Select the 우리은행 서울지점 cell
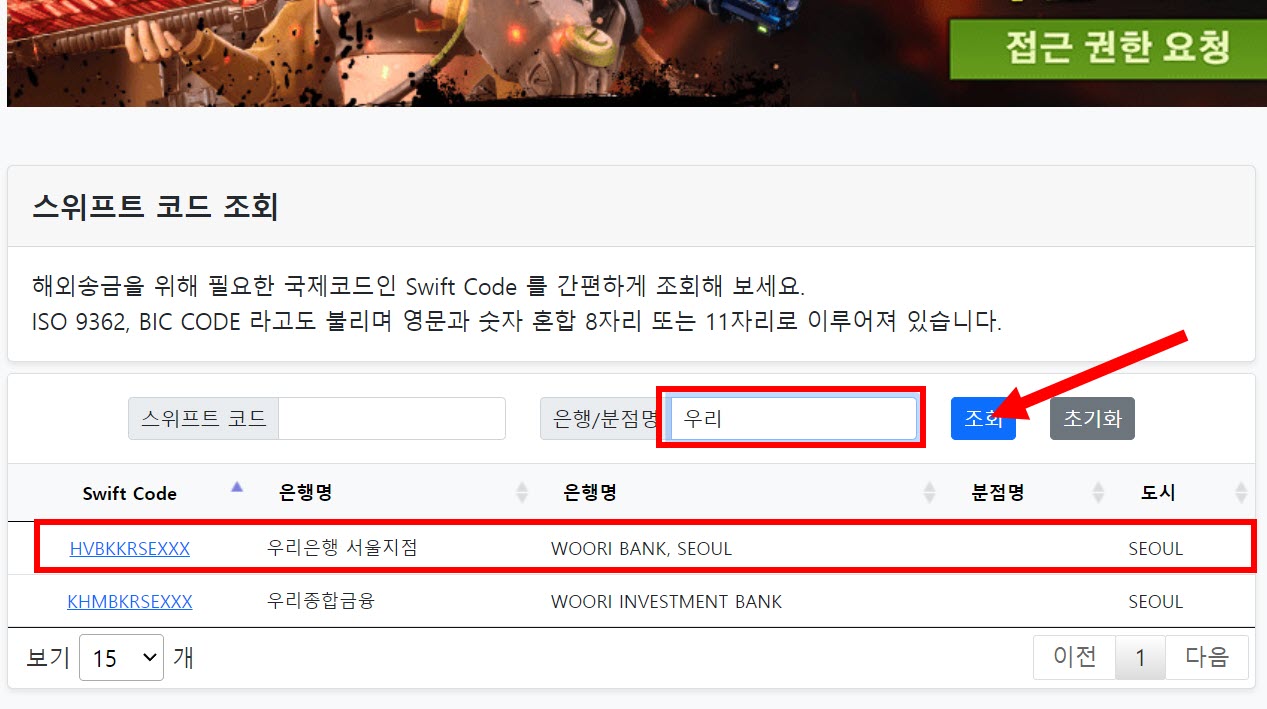 click(x=342, y=548)
